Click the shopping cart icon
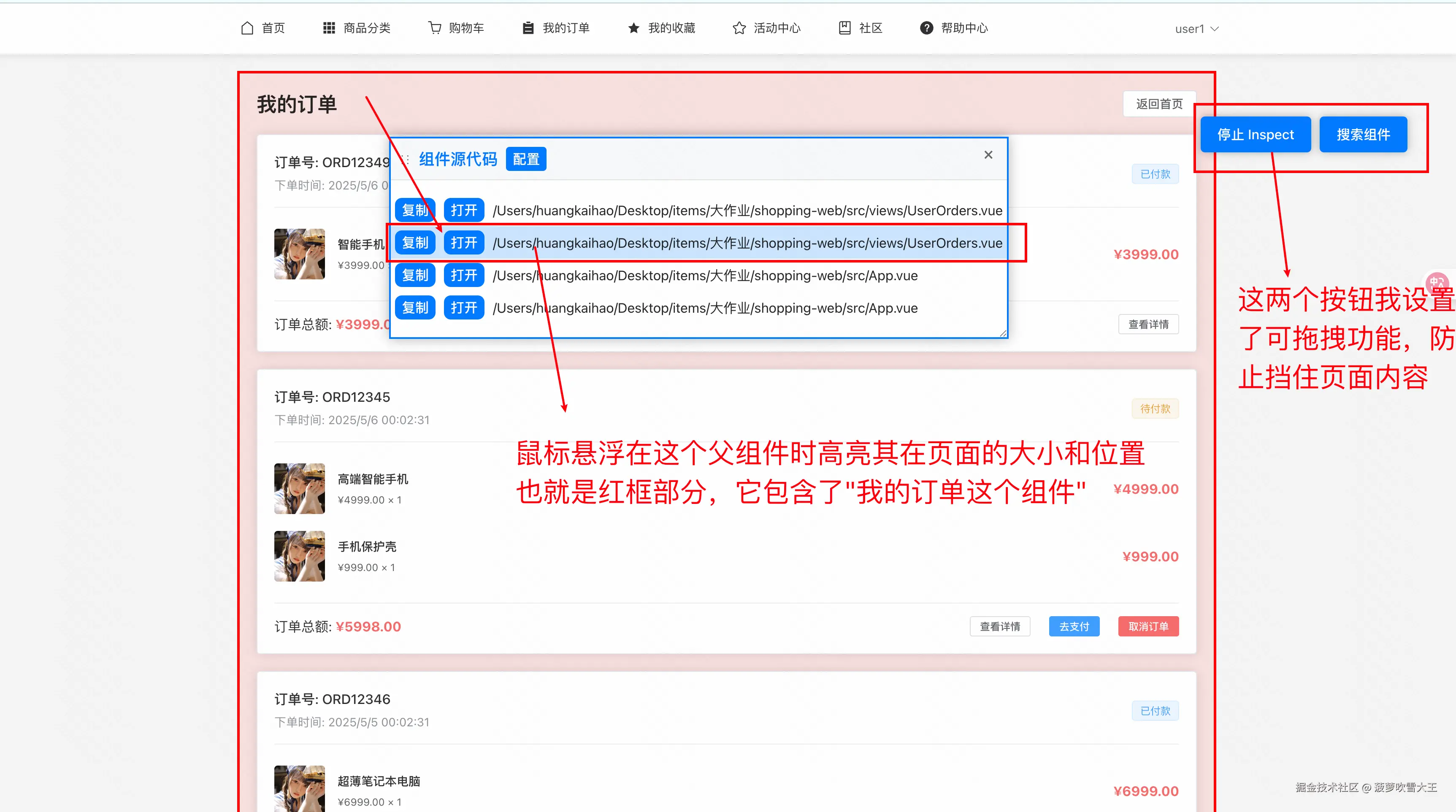The image size is (1456, 812). (x=434, y=28)
